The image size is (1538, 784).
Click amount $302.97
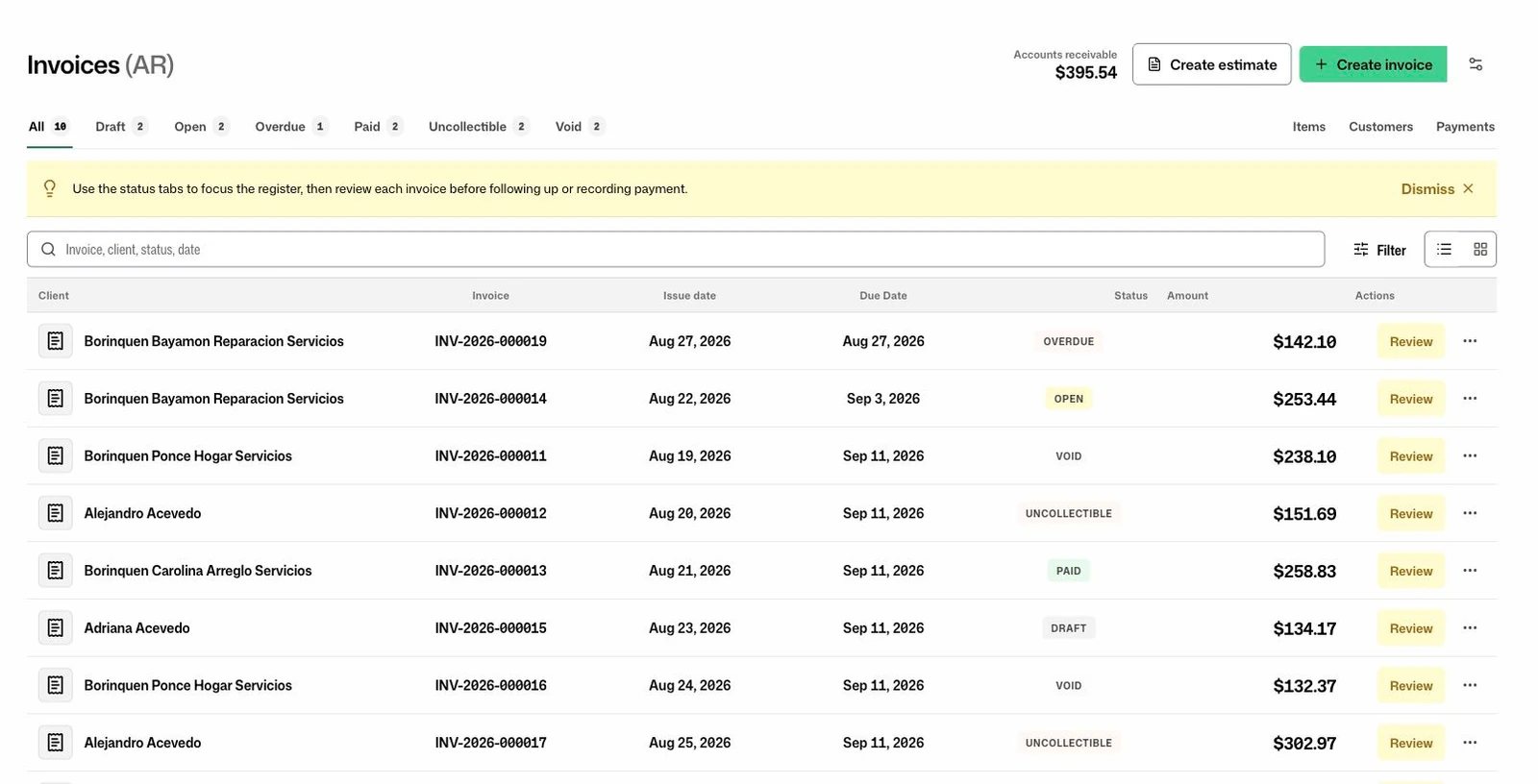click(x=1304, y=744)
